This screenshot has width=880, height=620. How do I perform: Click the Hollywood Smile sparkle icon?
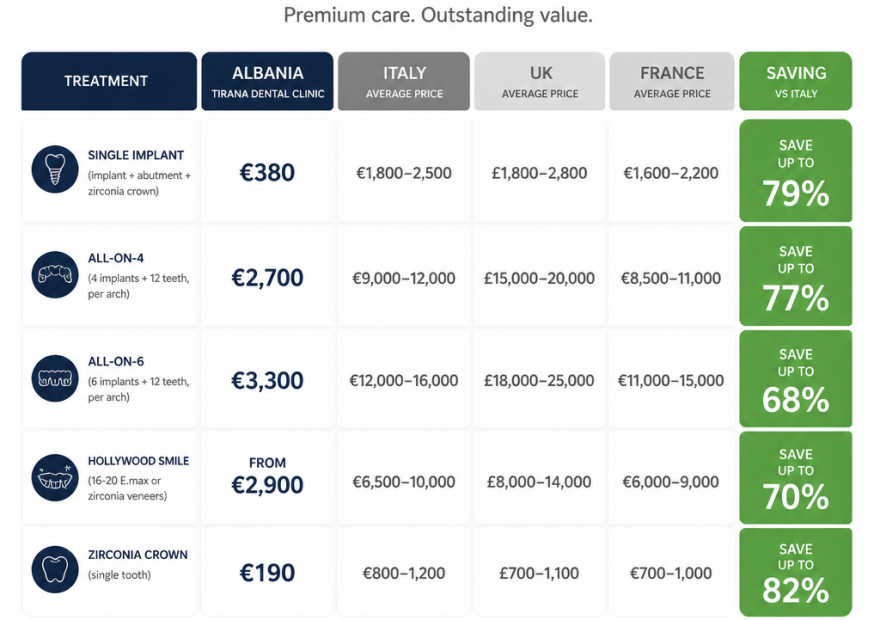(x=55, y=477)
